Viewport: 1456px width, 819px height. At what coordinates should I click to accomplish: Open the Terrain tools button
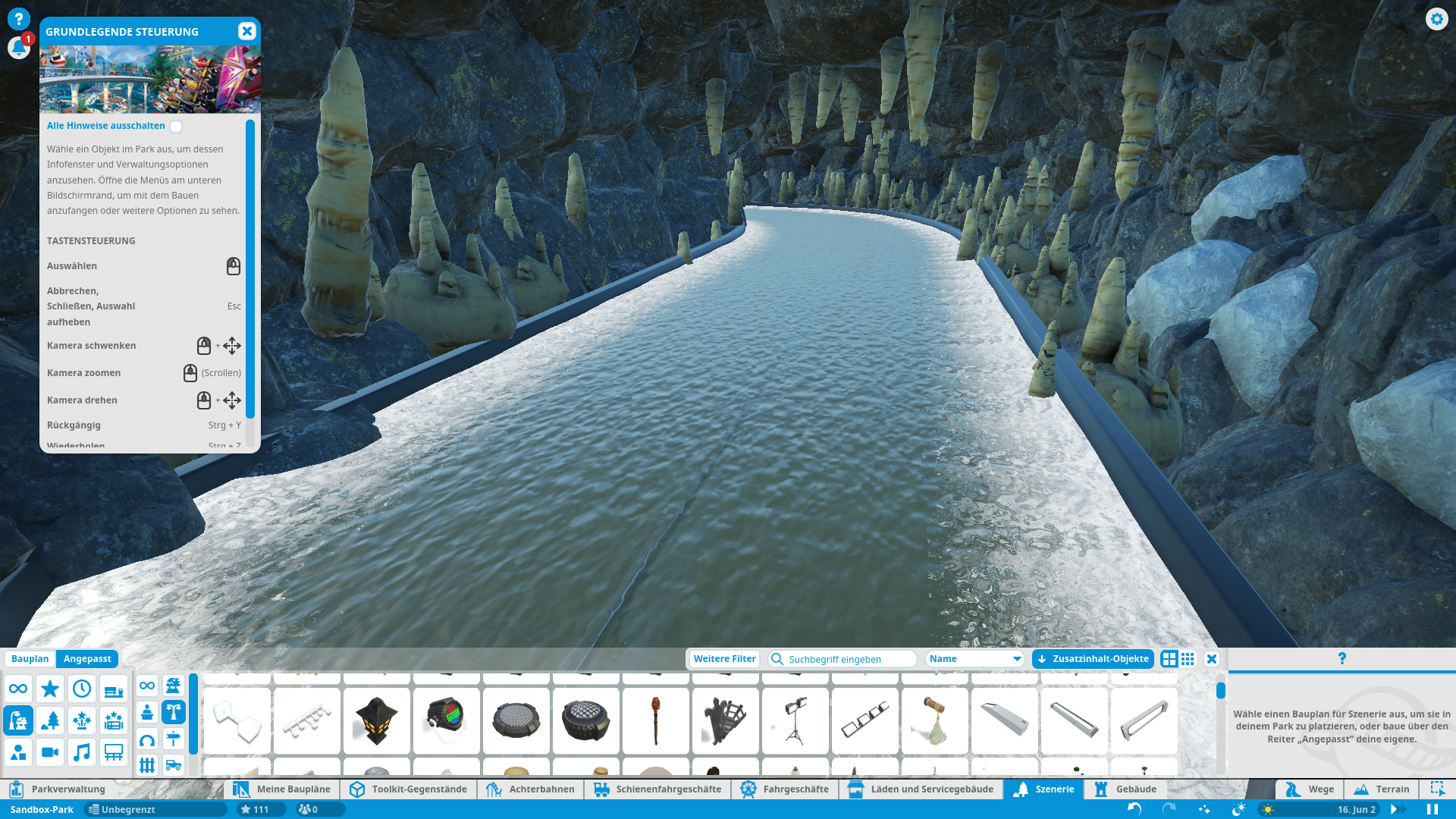tap(1382, 789)
